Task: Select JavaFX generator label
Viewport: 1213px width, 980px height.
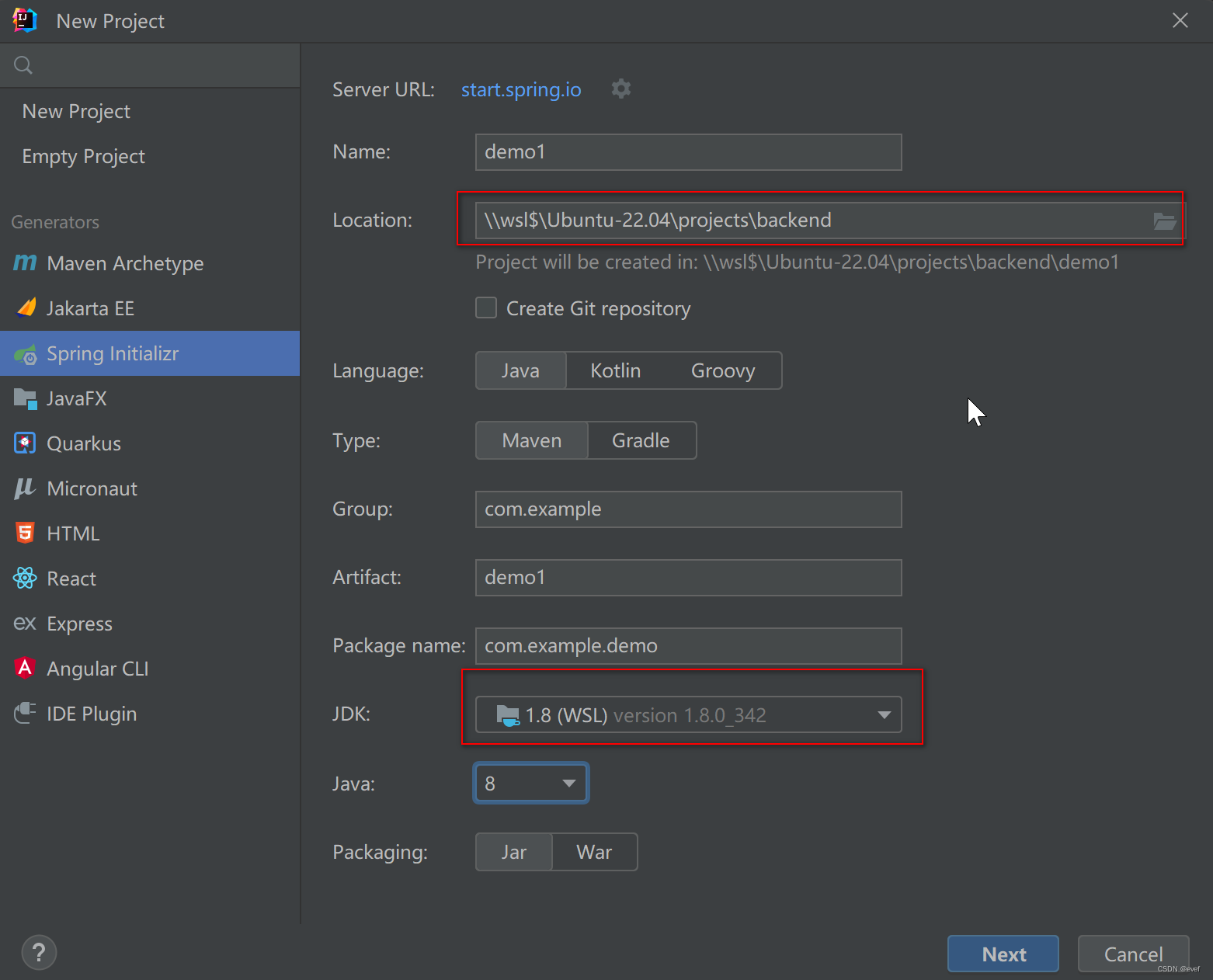Action: click(76, 398)
